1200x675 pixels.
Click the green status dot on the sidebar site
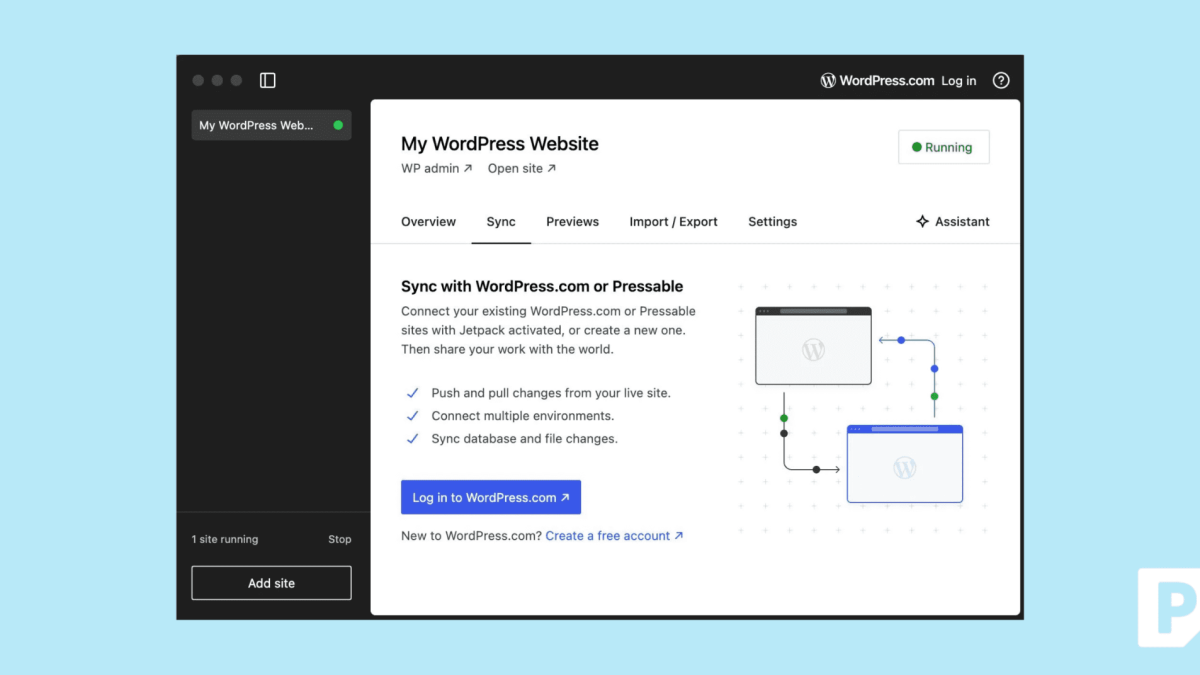[340, 125]
